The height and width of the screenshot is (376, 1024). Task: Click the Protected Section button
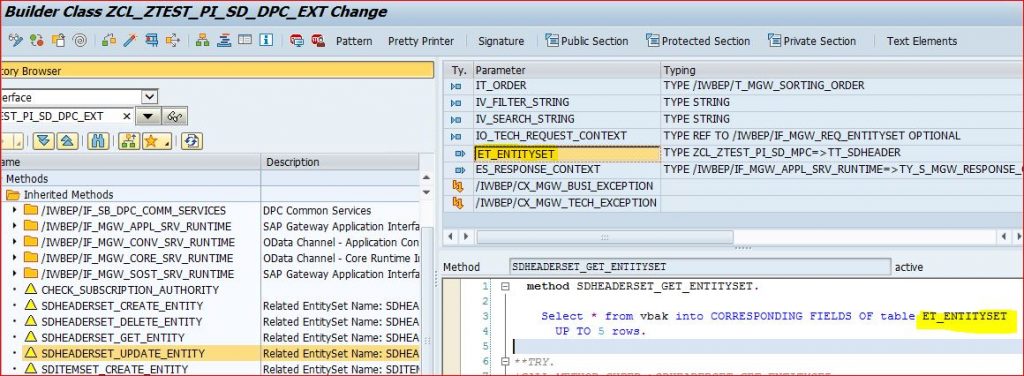[697, 40]
